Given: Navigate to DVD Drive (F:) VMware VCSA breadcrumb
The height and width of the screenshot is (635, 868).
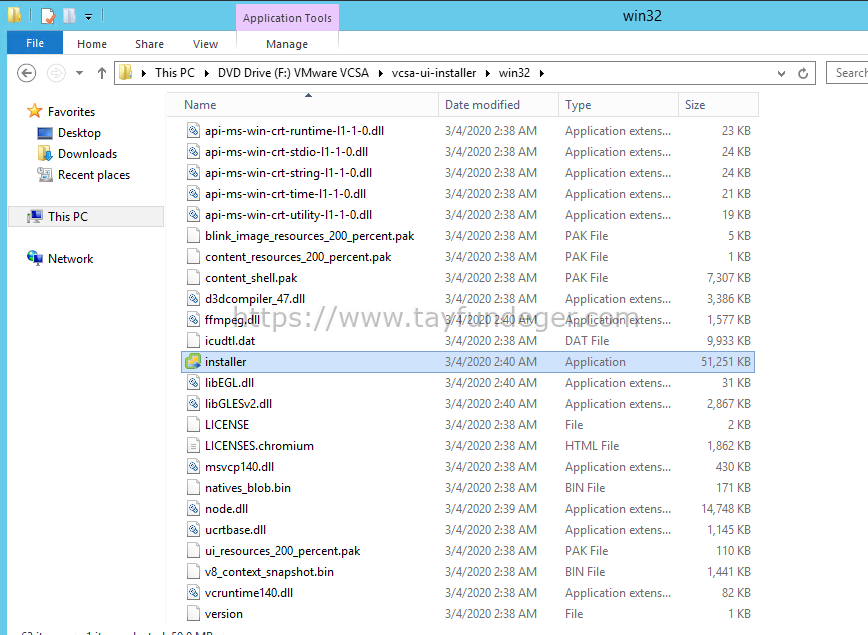Looking at the screenshot, I should pyautogui.click(x=293, y=73).
